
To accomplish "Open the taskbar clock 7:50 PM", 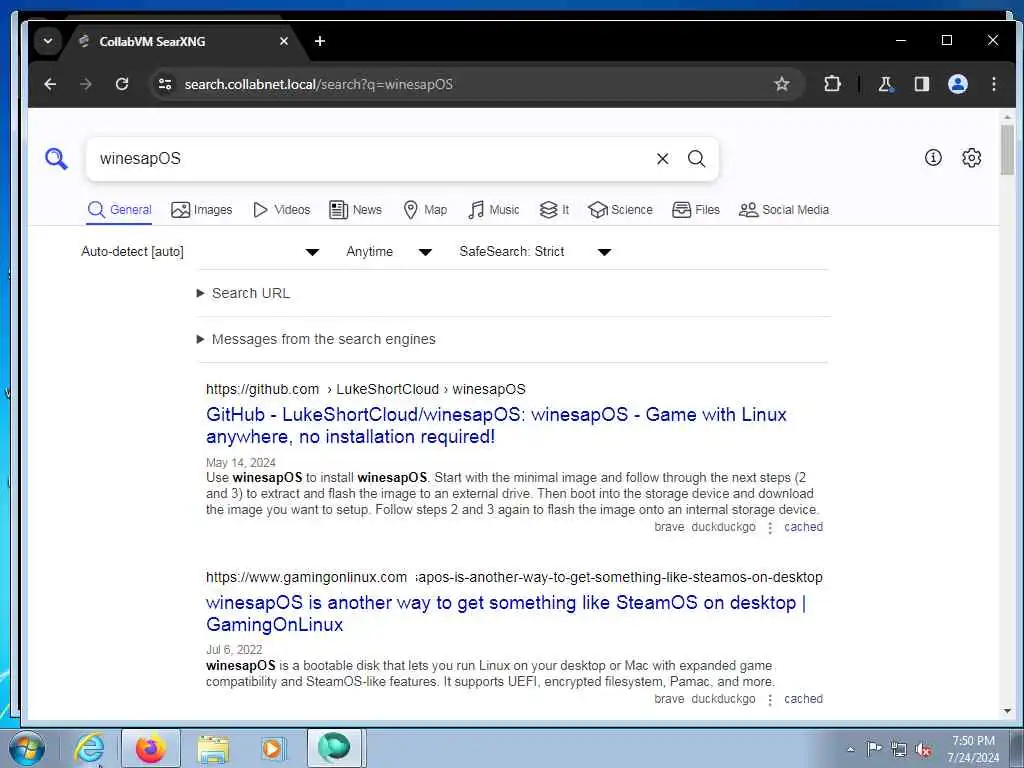I will coord(973,749).
